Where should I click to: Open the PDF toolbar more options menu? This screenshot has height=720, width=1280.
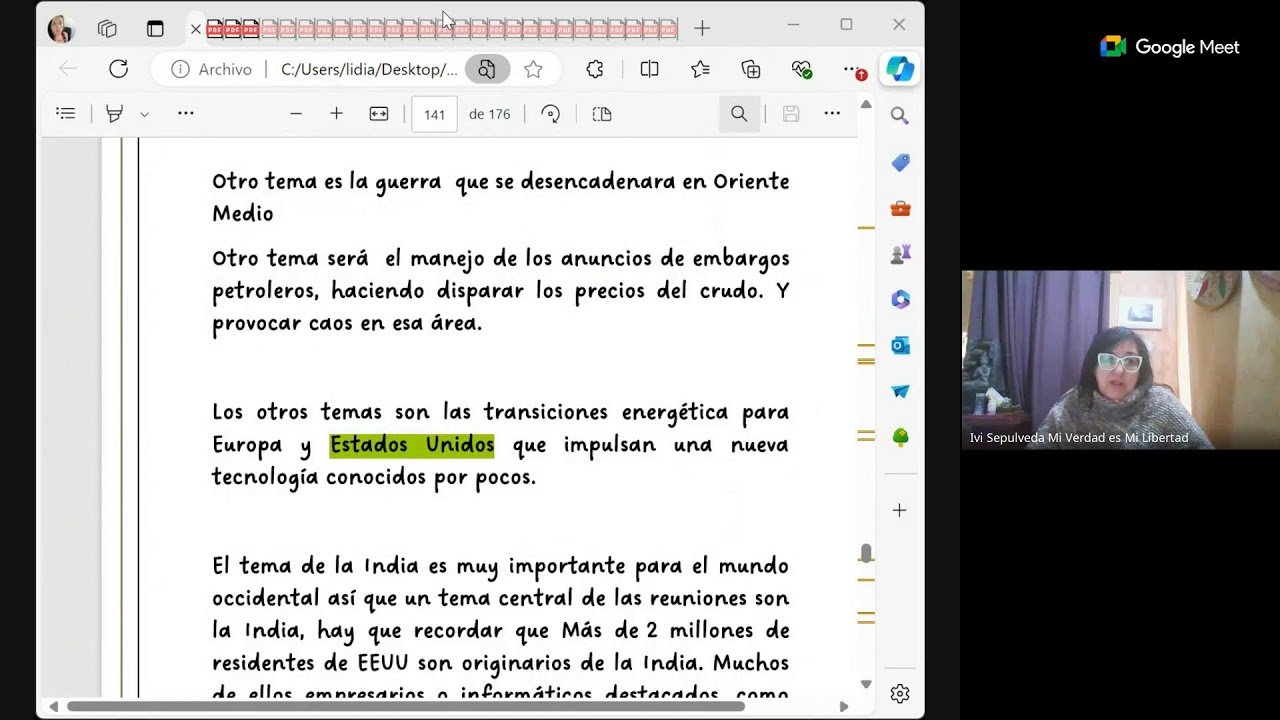832,113
